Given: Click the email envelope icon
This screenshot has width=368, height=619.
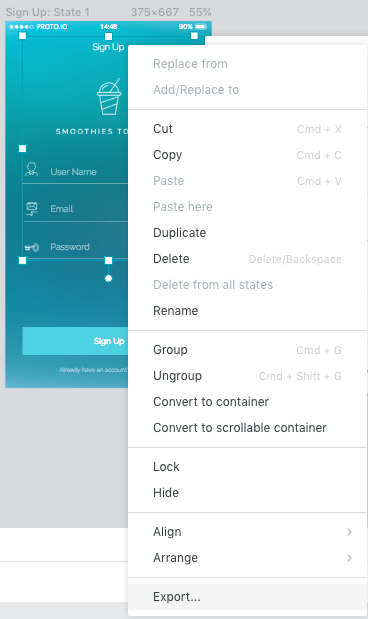Looking at the screenshot, I should (x=32, y=208).
